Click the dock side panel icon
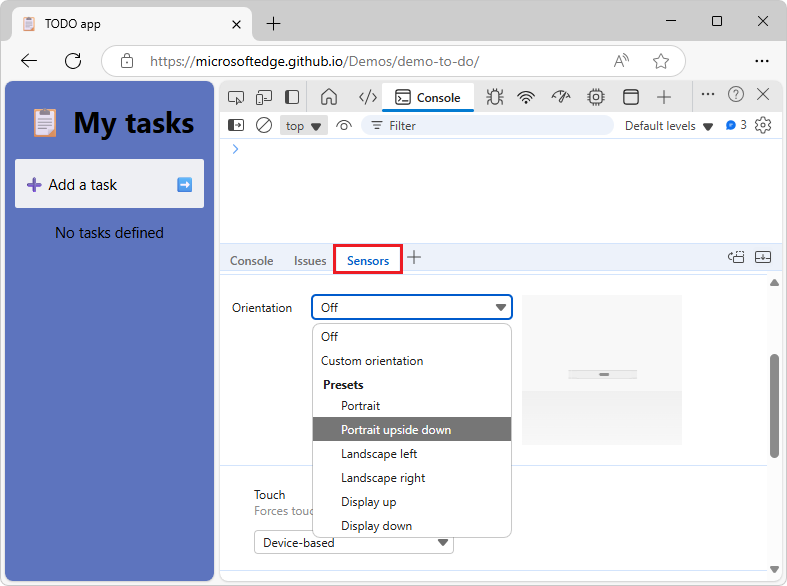This screenshot has height=586, width=787. (x=292, y=97)
